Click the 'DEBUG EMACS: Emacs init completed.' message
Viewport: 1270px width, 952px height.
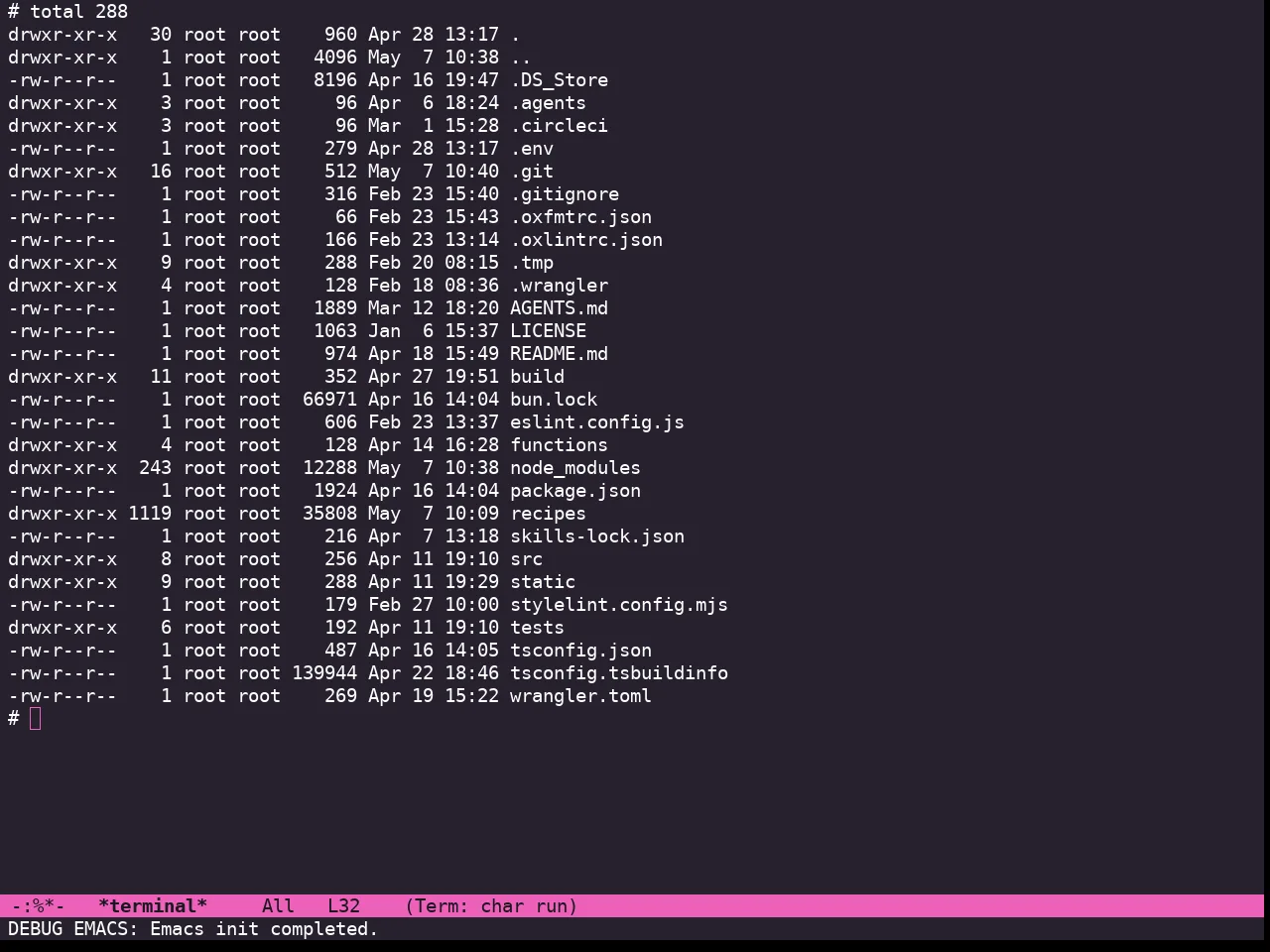(193, 929)
